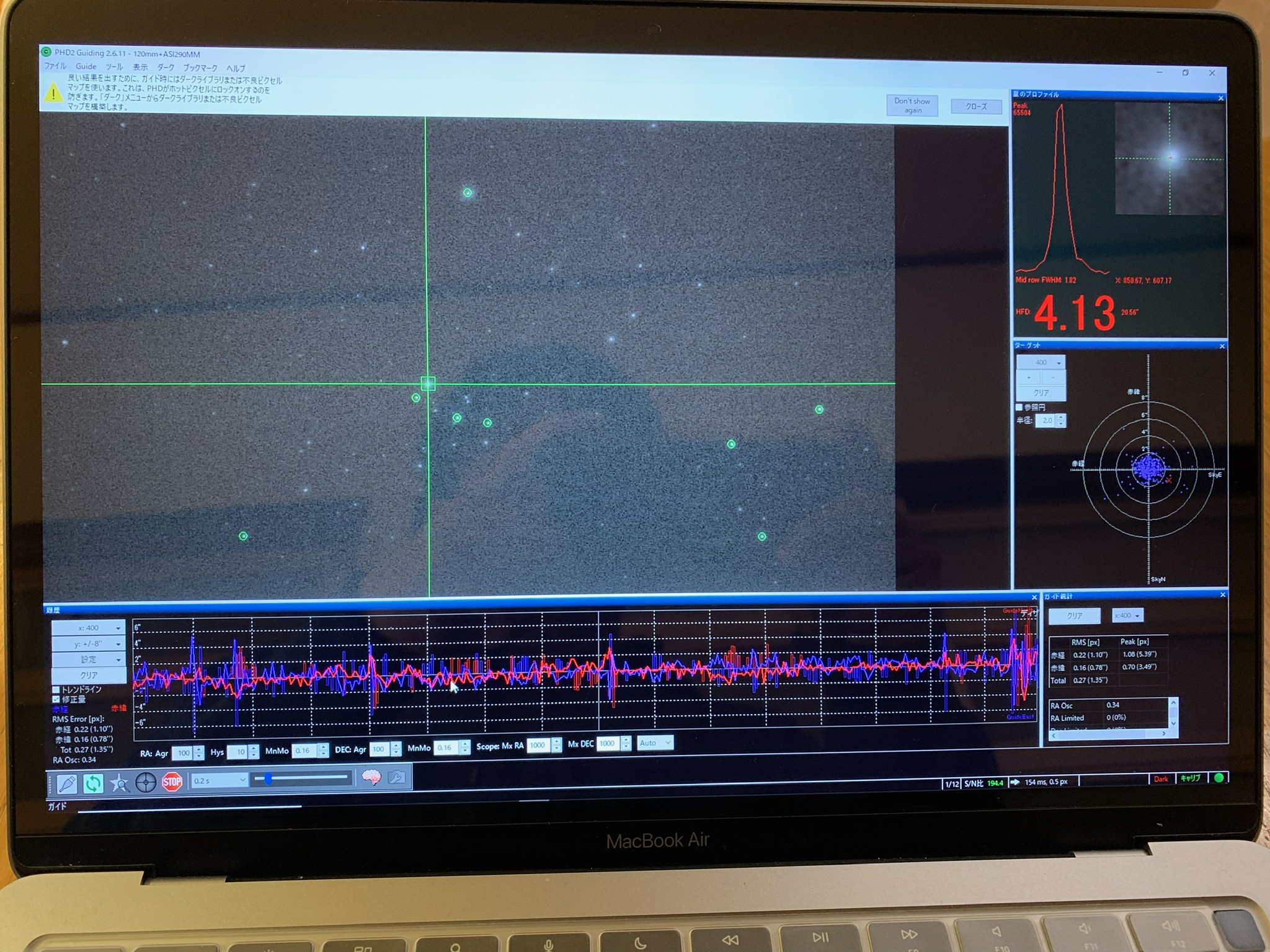Screen dimensions: 1270x952
Task: Close the star profile panel
Action: 1220,98
